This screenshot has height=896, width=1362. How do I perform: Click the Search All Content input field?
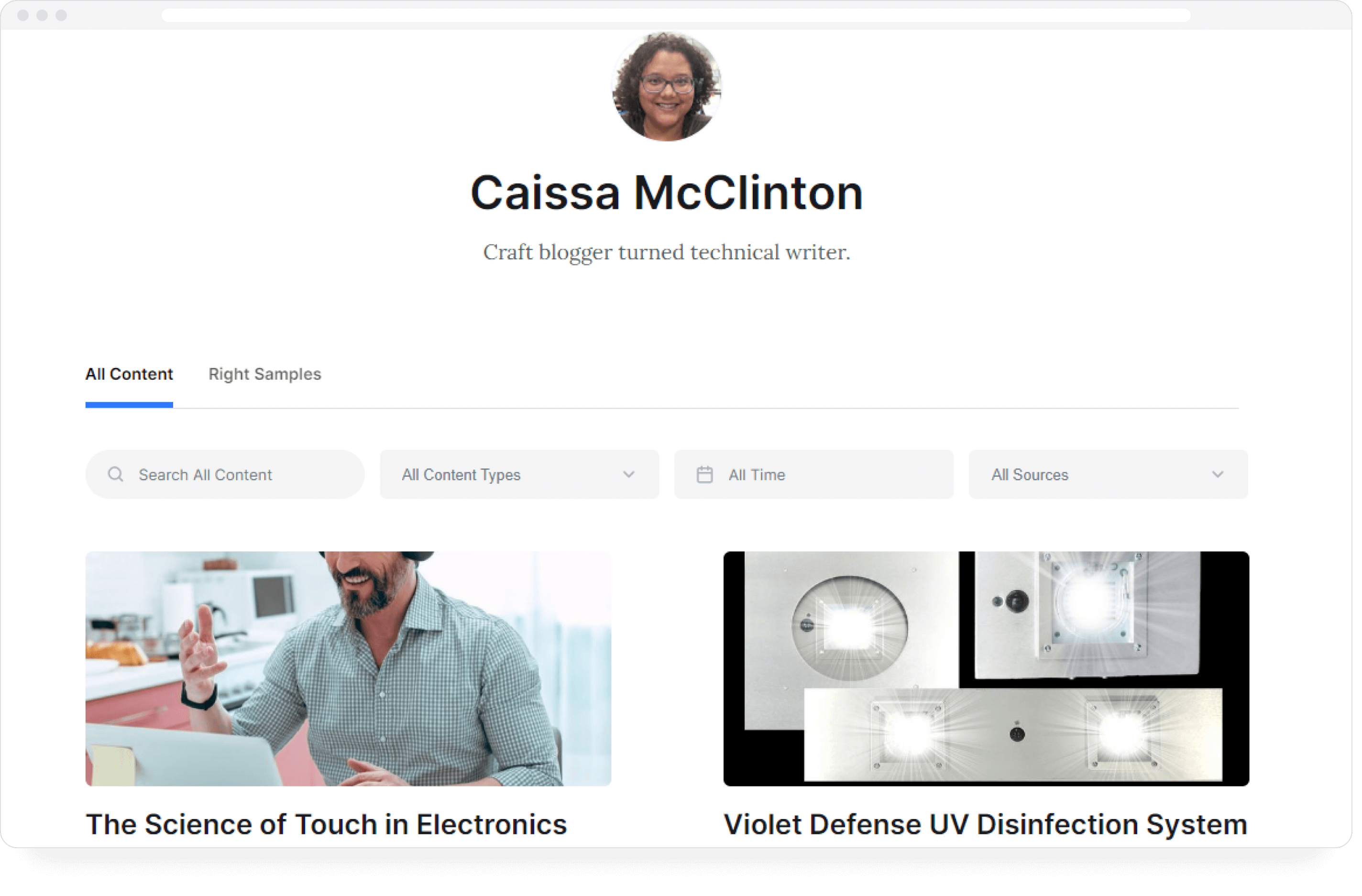pyautogui.click(x=224, y=474)
